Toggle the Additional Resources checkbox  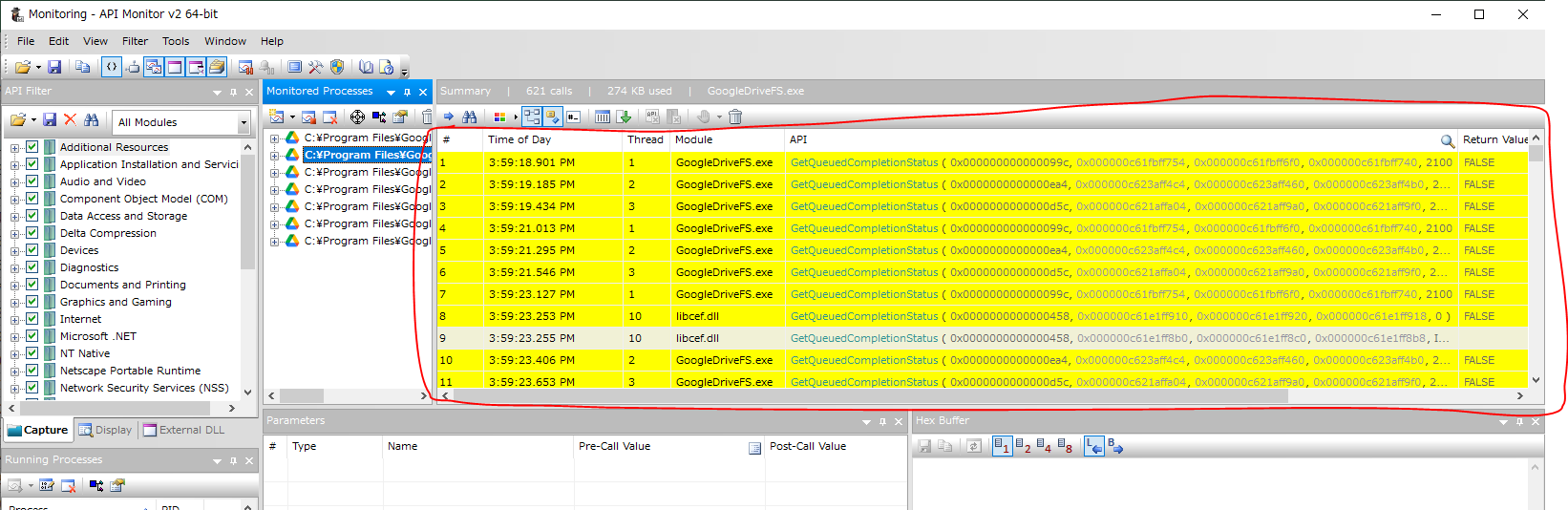click(x=32, y=147)
